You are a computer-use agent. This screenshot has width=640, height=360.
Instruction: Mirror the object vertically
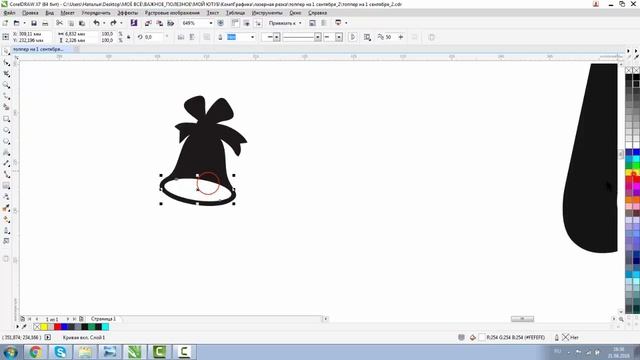pos(192,37)
